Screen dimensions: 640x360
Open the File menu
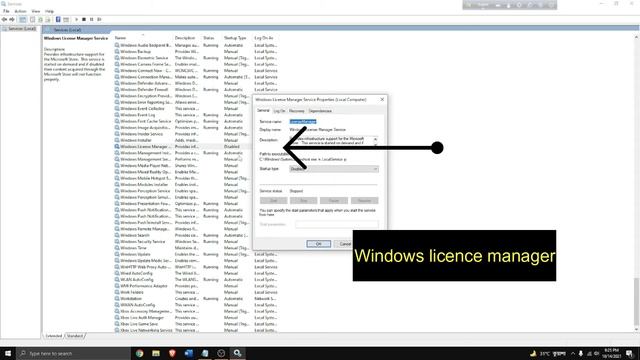[6, 11]
